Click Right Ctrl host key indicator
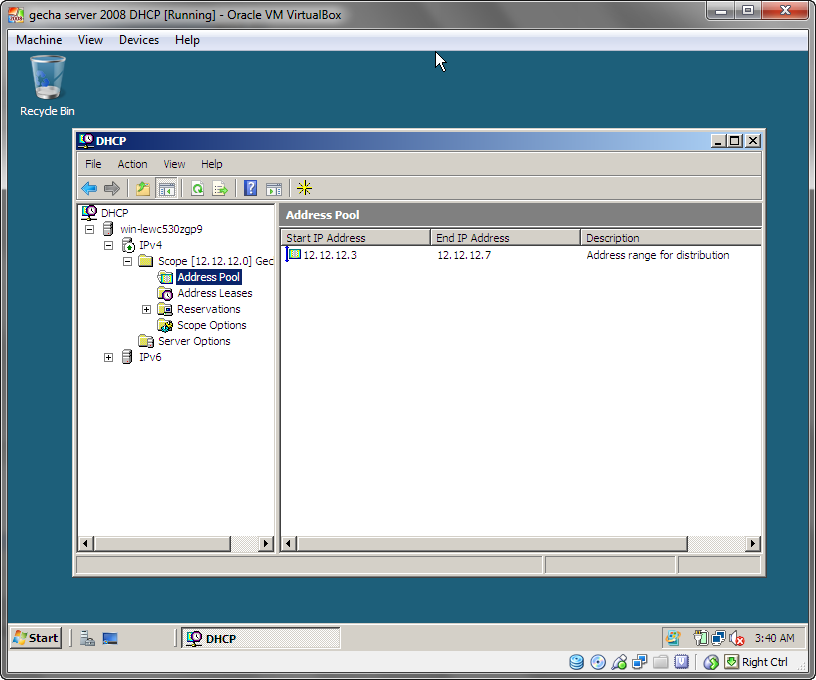The width and height of the screenshot is (816, 680). click(x=764, y=662)
